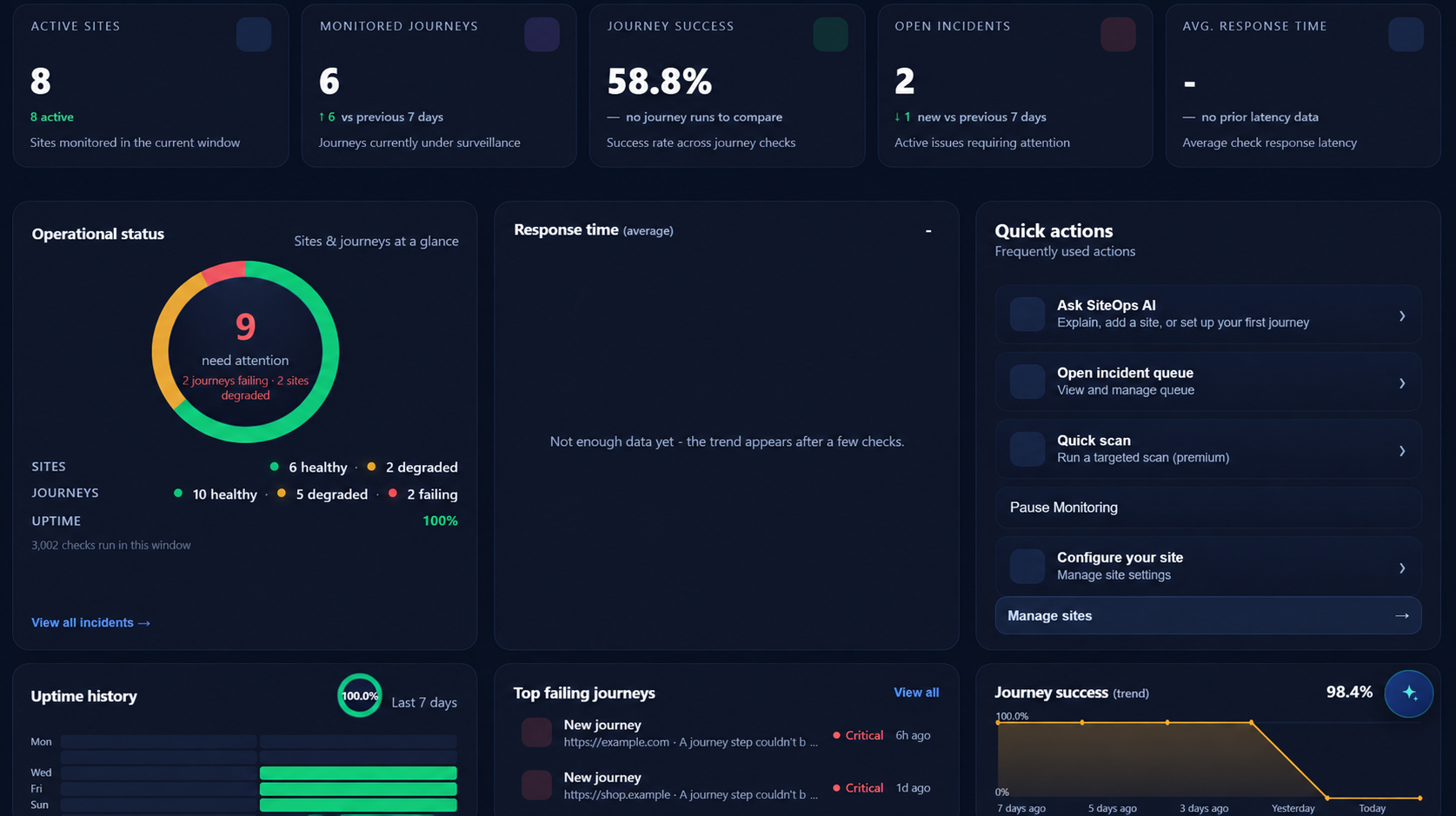Click the Open incident queue icon
The height and width of the screenshot is (816, 1456).
1027,381
